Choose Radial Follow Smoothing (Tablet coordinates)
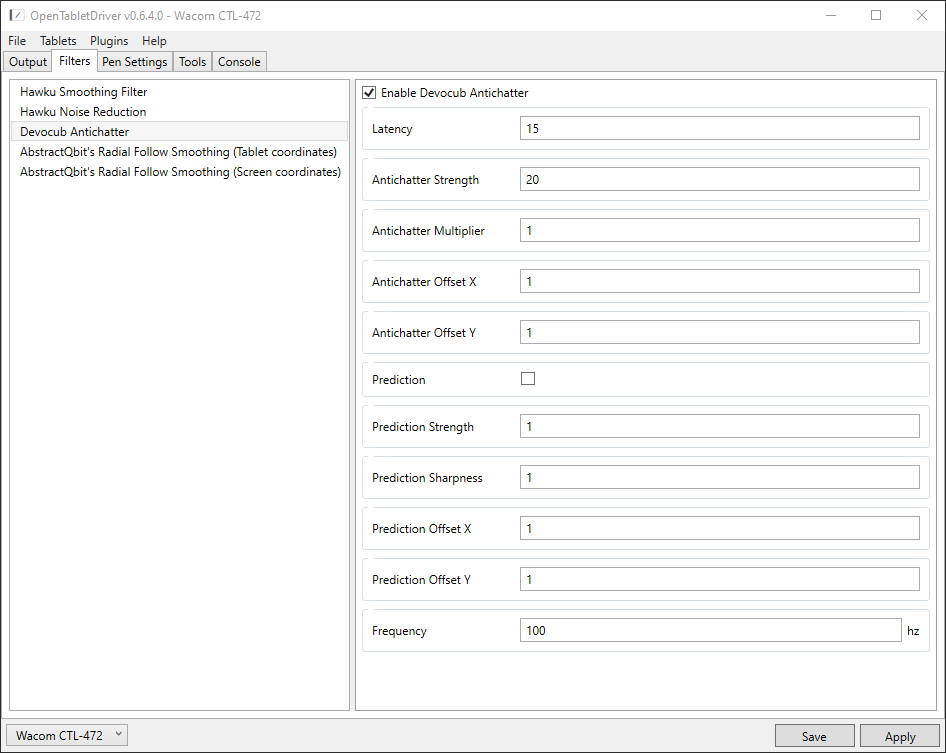The height and width of the screenshot is (753, 946). coord(178,152)
